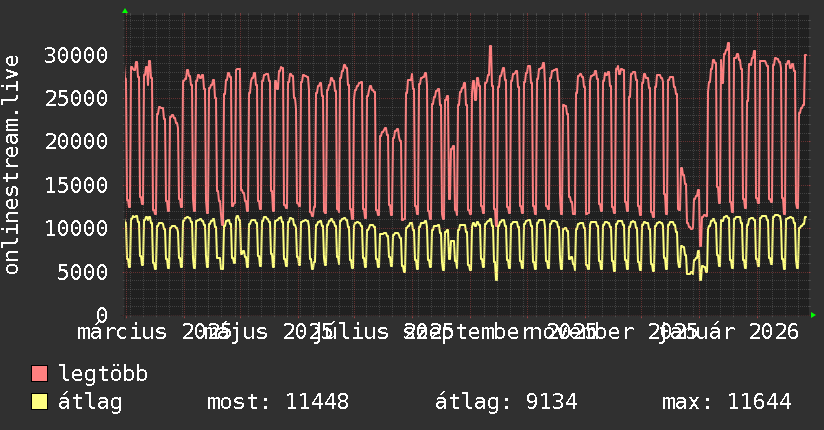
Task: Select the átlag legend label beside yellow swatch
Action: [x=90, y=402]
